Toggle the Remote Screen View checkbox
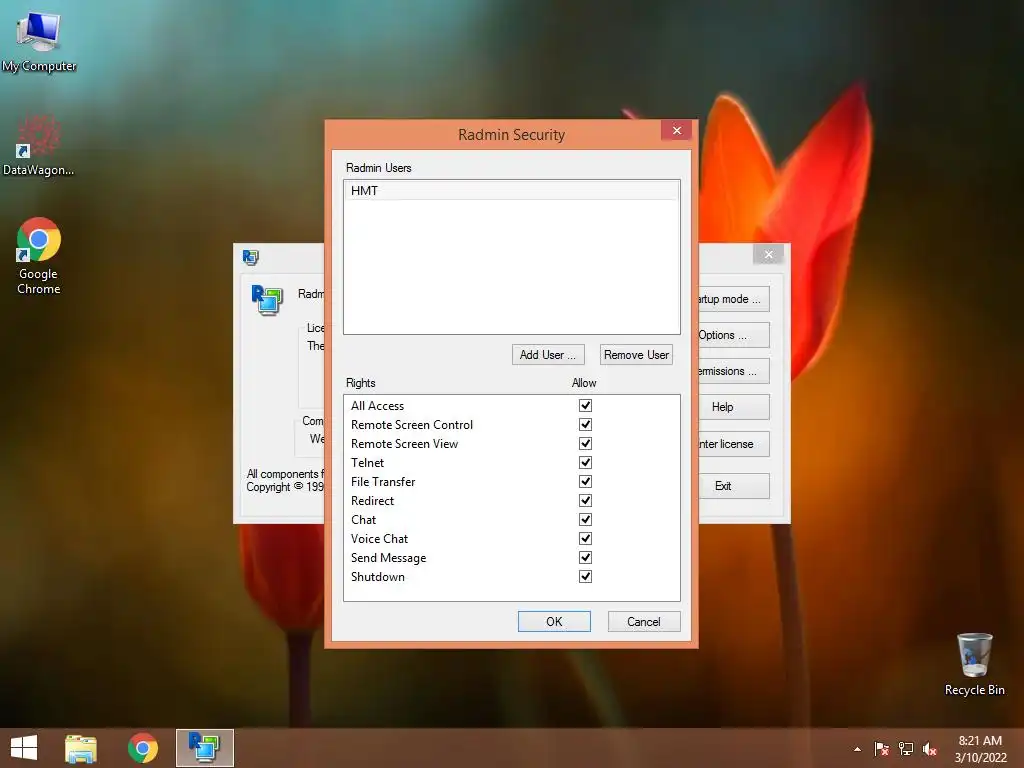The image size is (1024, 768). pyautogui.click(x=585, y=443)
